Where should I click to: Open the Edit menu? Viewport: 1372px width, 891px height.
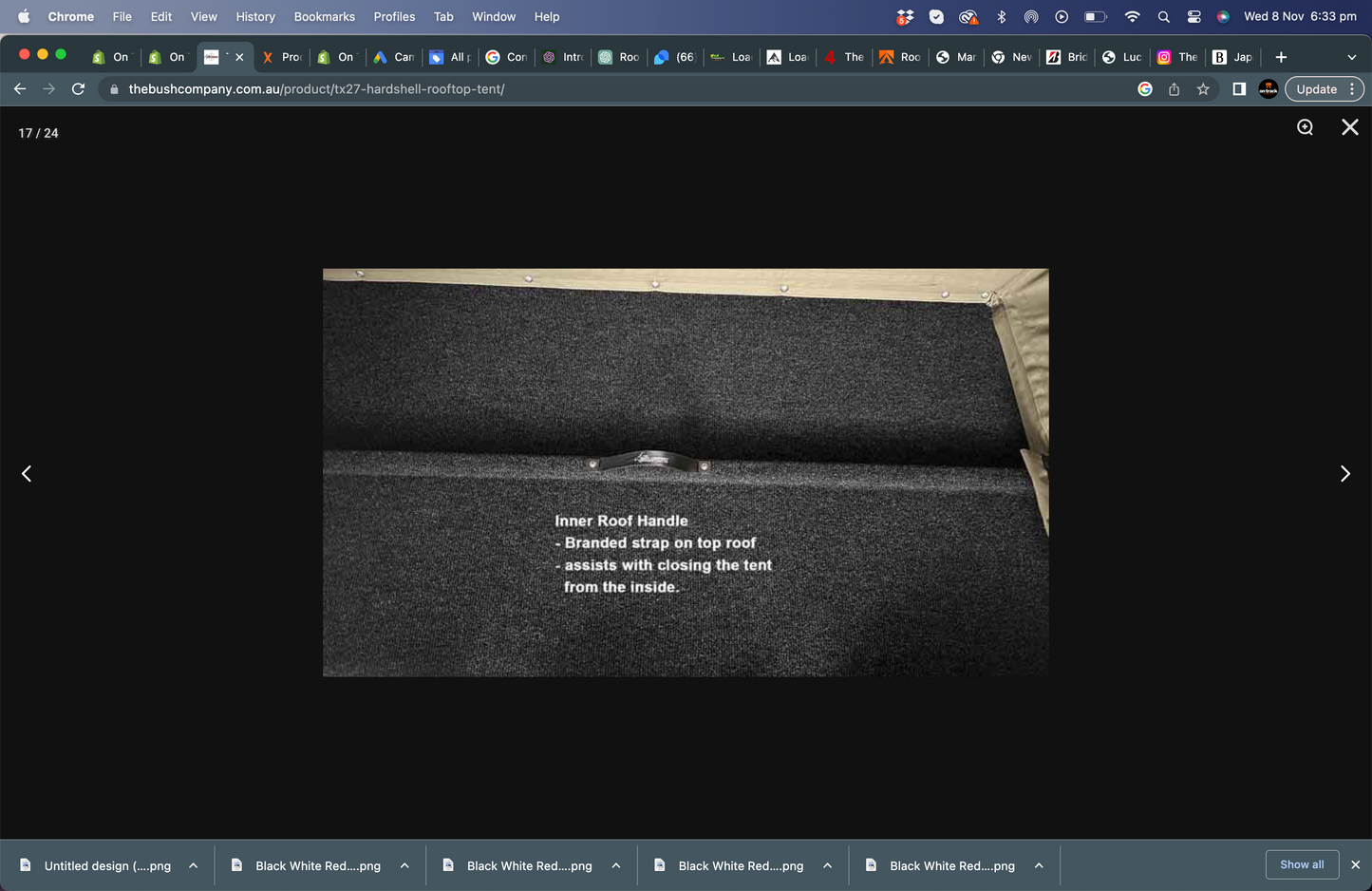pos(161,16)
